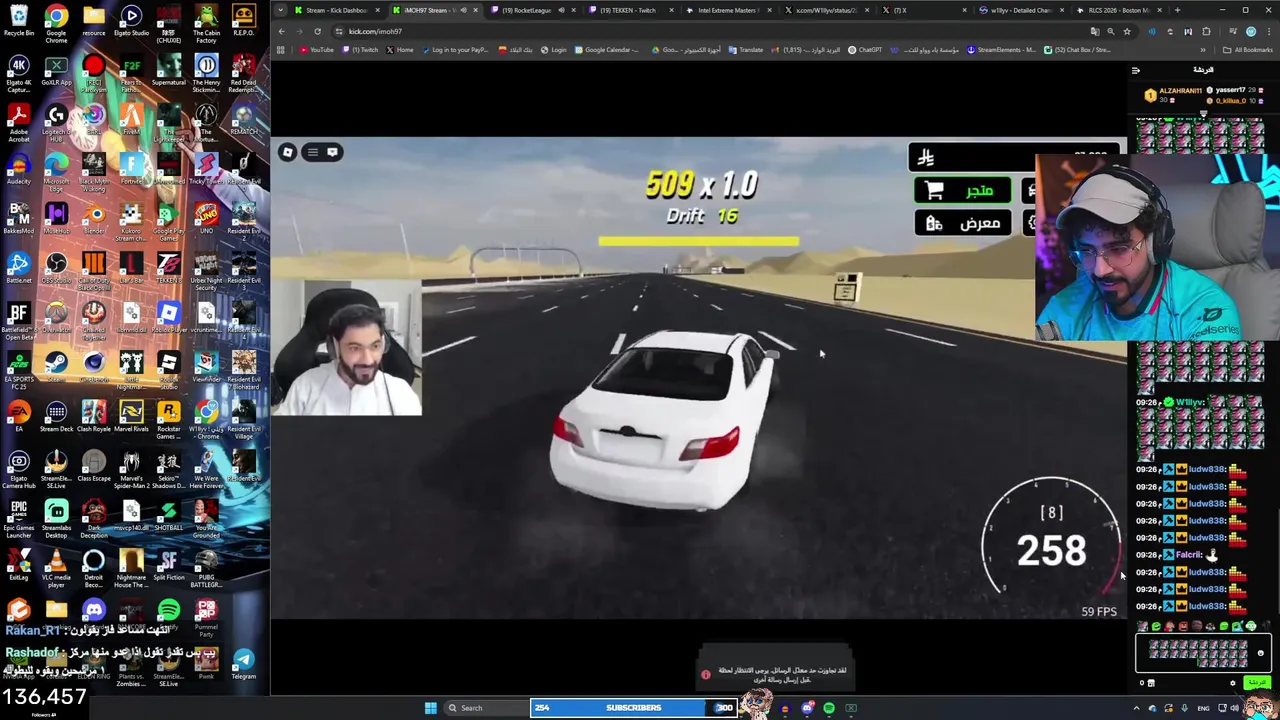
Task: Send chat message with green button
Action: (x=1256, y=683)
